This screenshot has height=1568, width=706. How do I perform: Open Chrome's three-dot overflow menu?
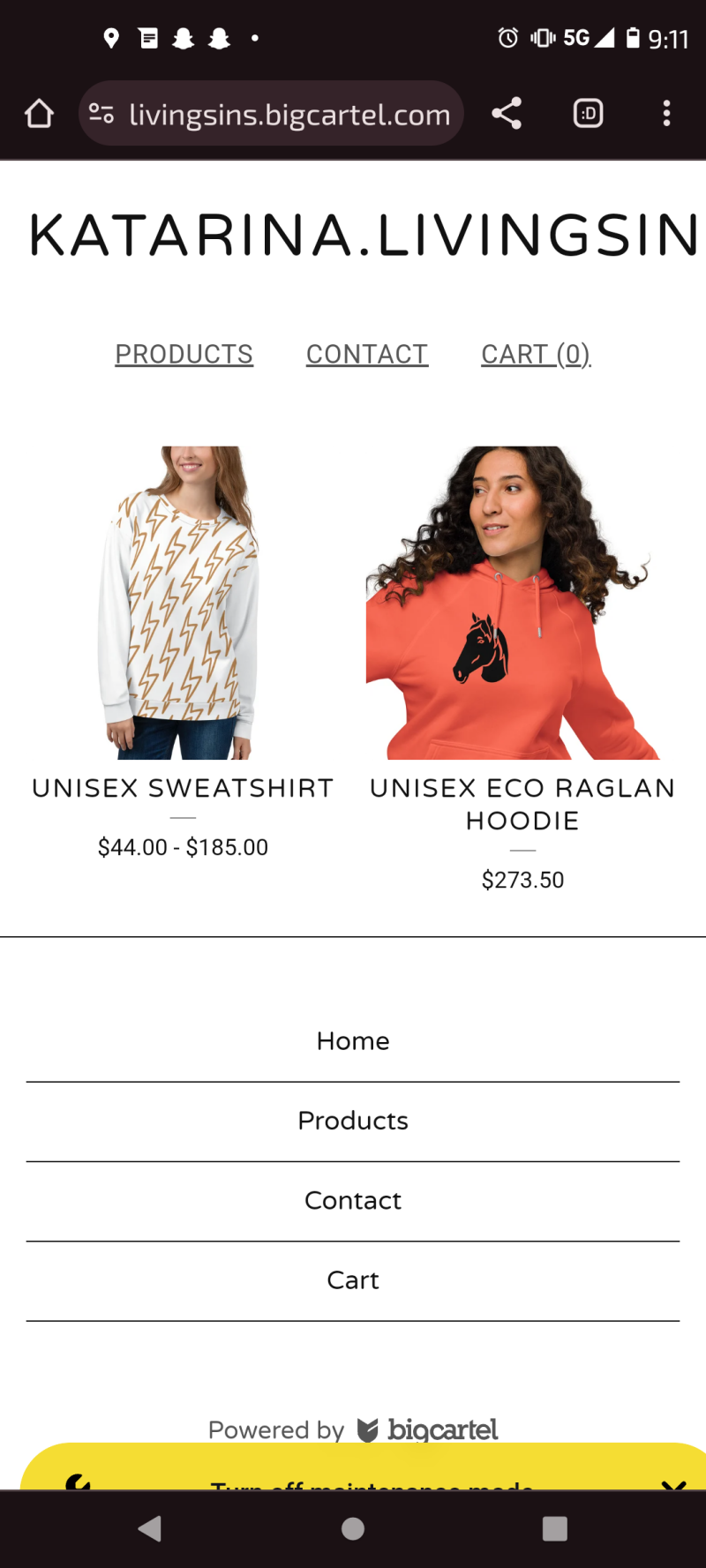(666, 114)
